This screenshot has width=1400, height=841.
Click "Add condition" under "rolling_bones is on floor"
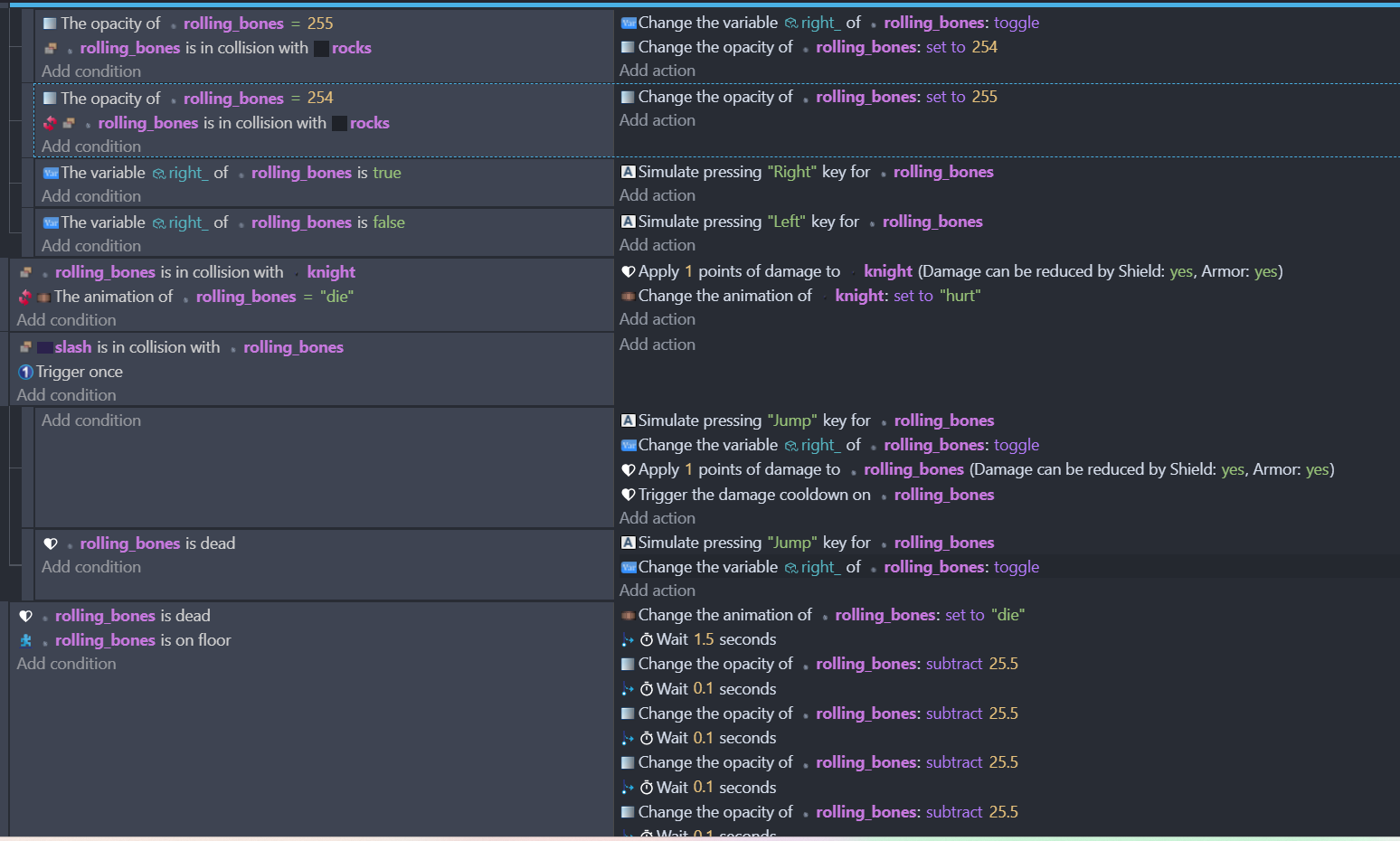click(x=66, y=664)
